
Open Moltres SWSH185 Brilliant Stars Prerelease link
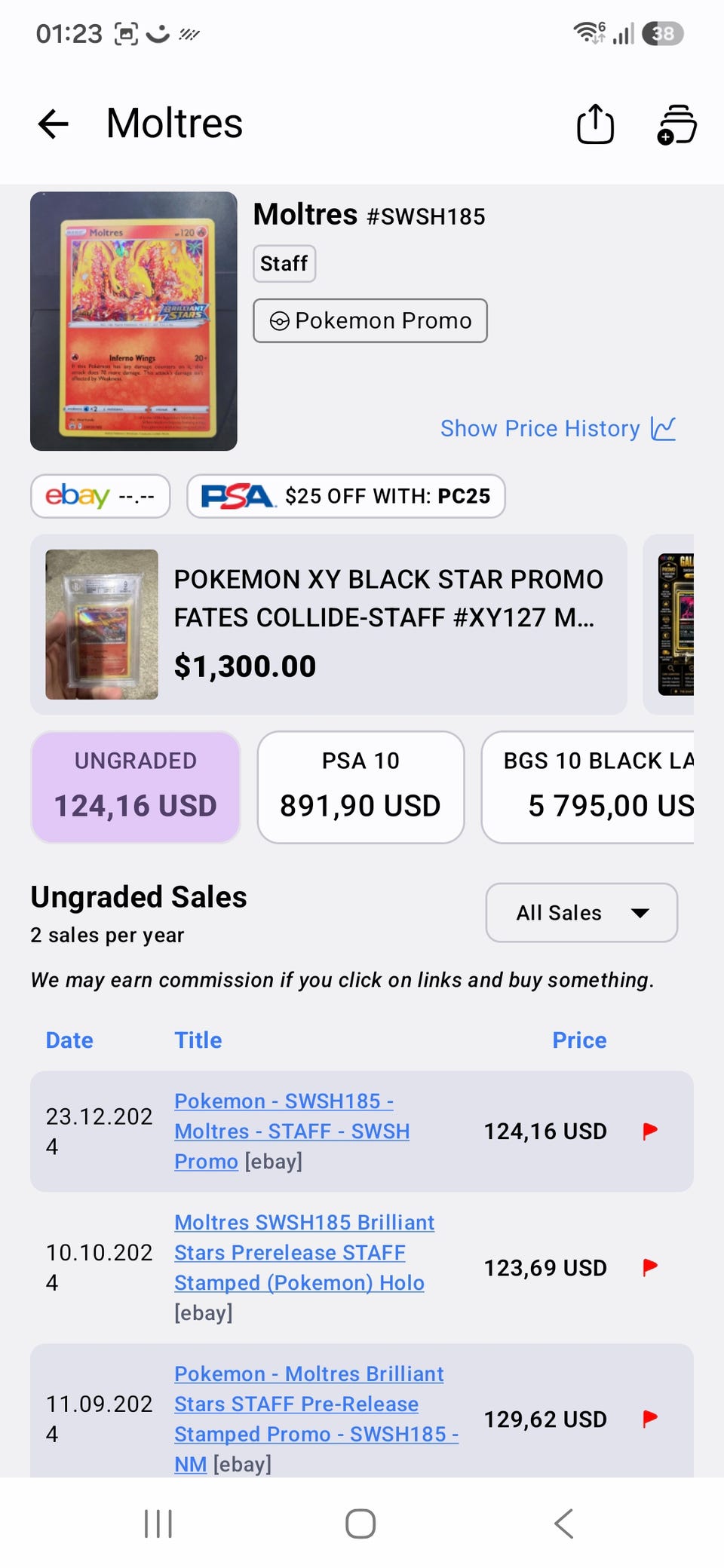[x=304, y=1252]
